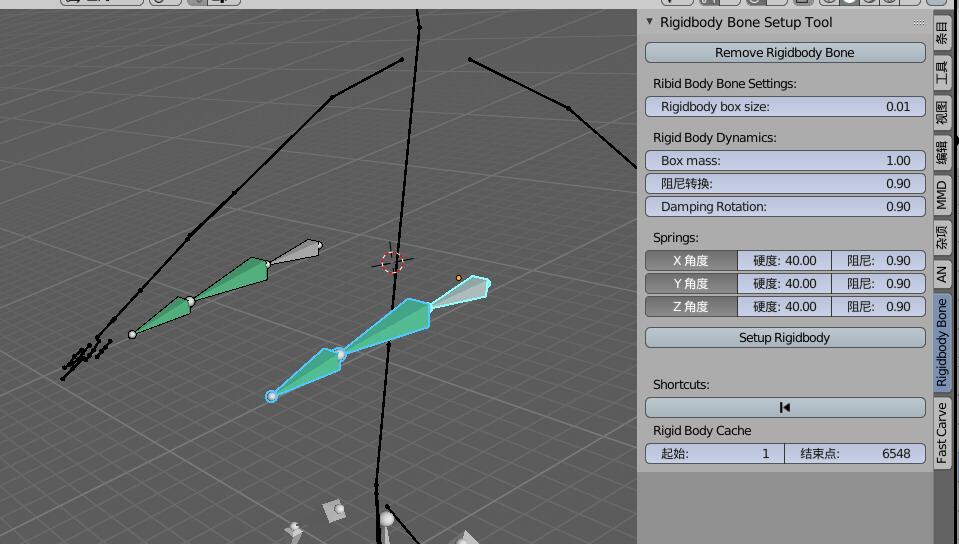The width and height of the screenshot is (959, 544).
Task: Collapse the Rigidbody Bone Setup Tool panel
Action: [650, 22]
